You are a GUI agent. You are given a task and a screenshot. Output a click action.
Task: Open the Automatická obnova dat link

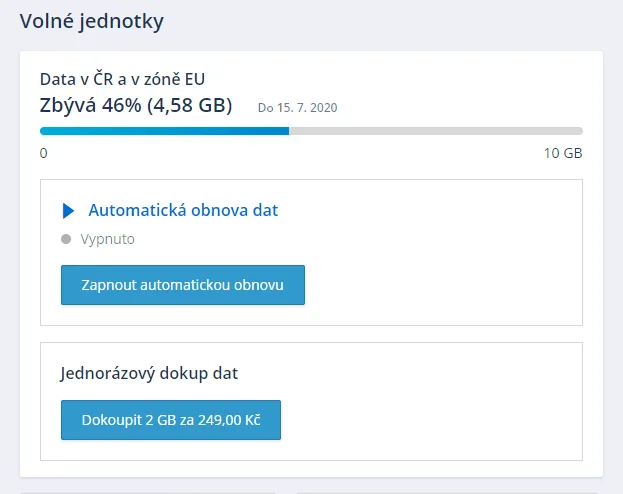(x=183, y=210)
